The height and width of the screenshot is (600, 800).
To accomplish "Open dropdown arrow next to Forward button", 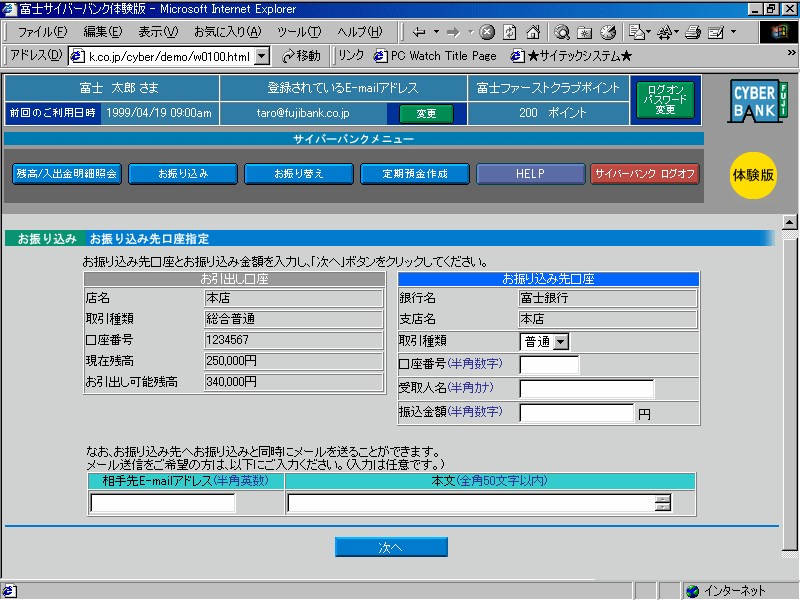I will (x=470, y=32).
